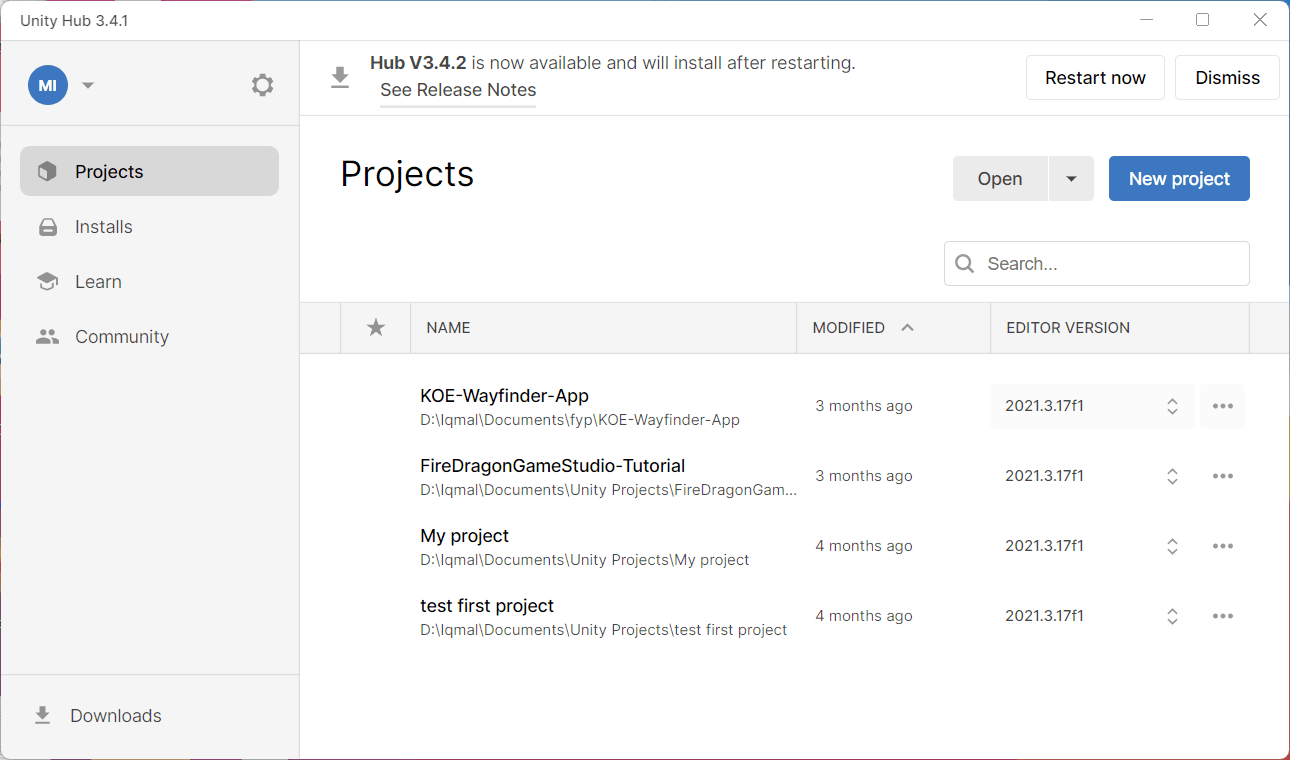Click Restart now button

(1095, 78)
